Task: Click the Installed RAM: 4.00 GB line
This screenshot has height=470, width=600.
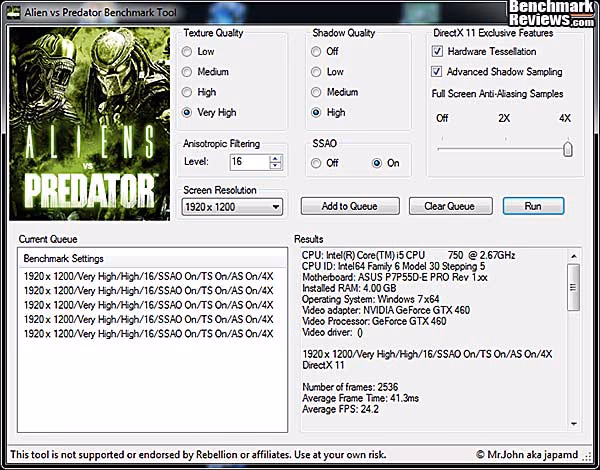Action: pos(349,288)
